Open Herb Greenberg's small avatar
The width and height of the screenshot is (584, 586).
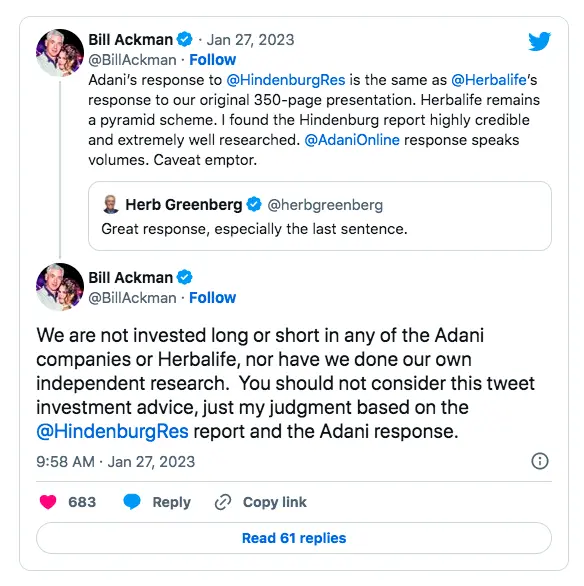click(x=111, y=204)
